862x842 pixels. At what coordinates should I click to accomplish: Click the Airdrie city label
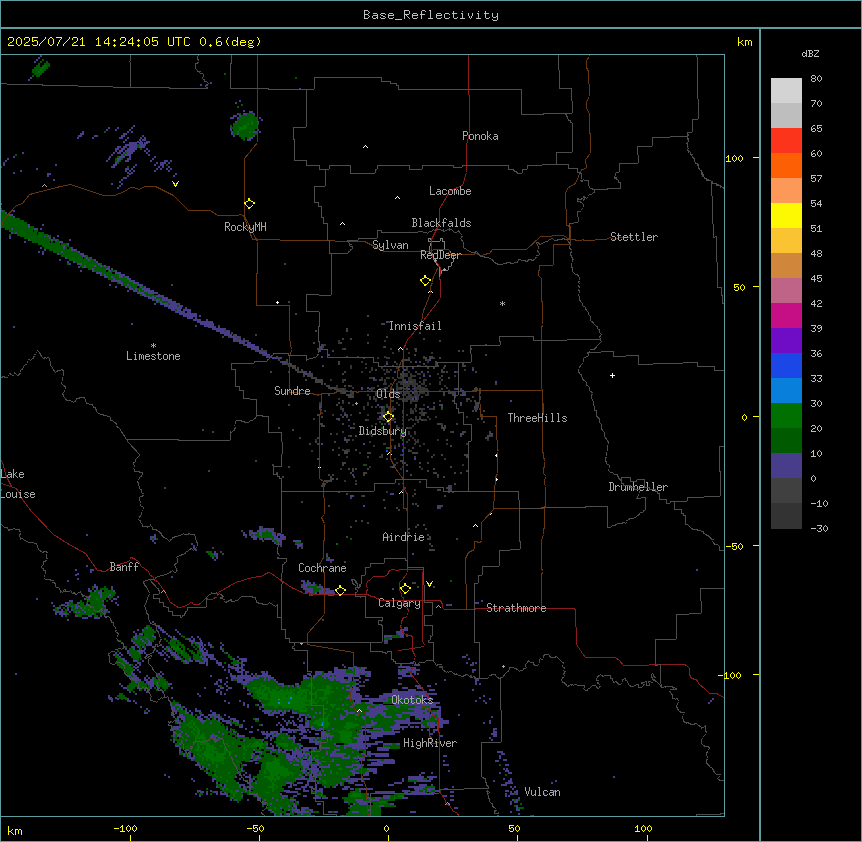[x=403, y=537]
